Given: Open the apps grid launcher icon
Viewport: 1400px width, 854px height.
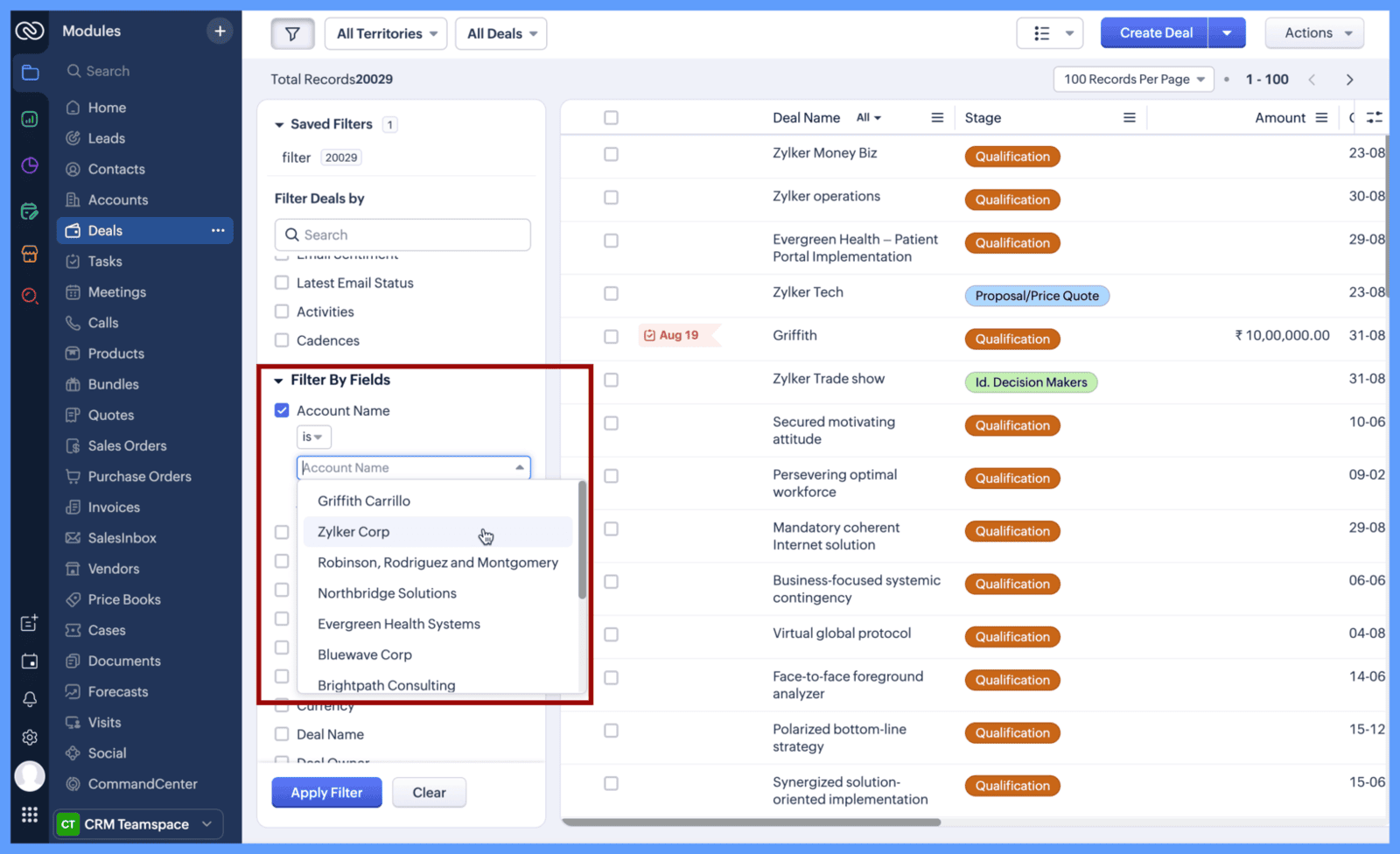Looking at the screenshot, I should coord(30,815).
